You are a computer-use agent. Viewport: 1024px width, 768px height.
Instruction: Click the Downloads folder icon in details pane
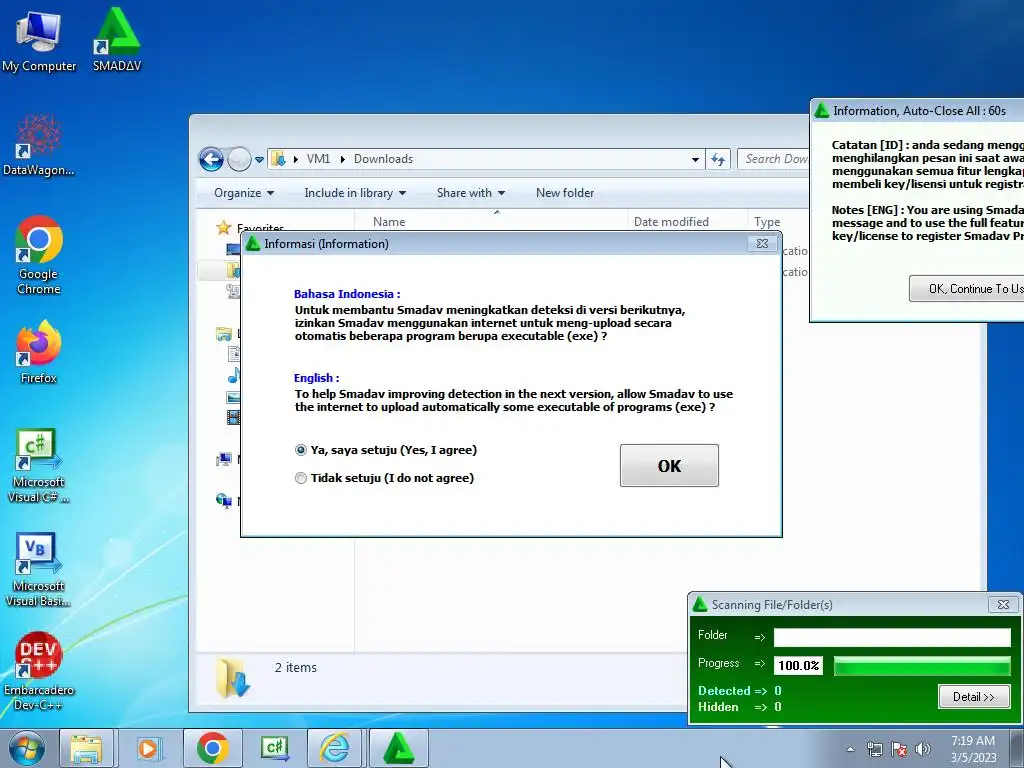(x=232, y=678)
